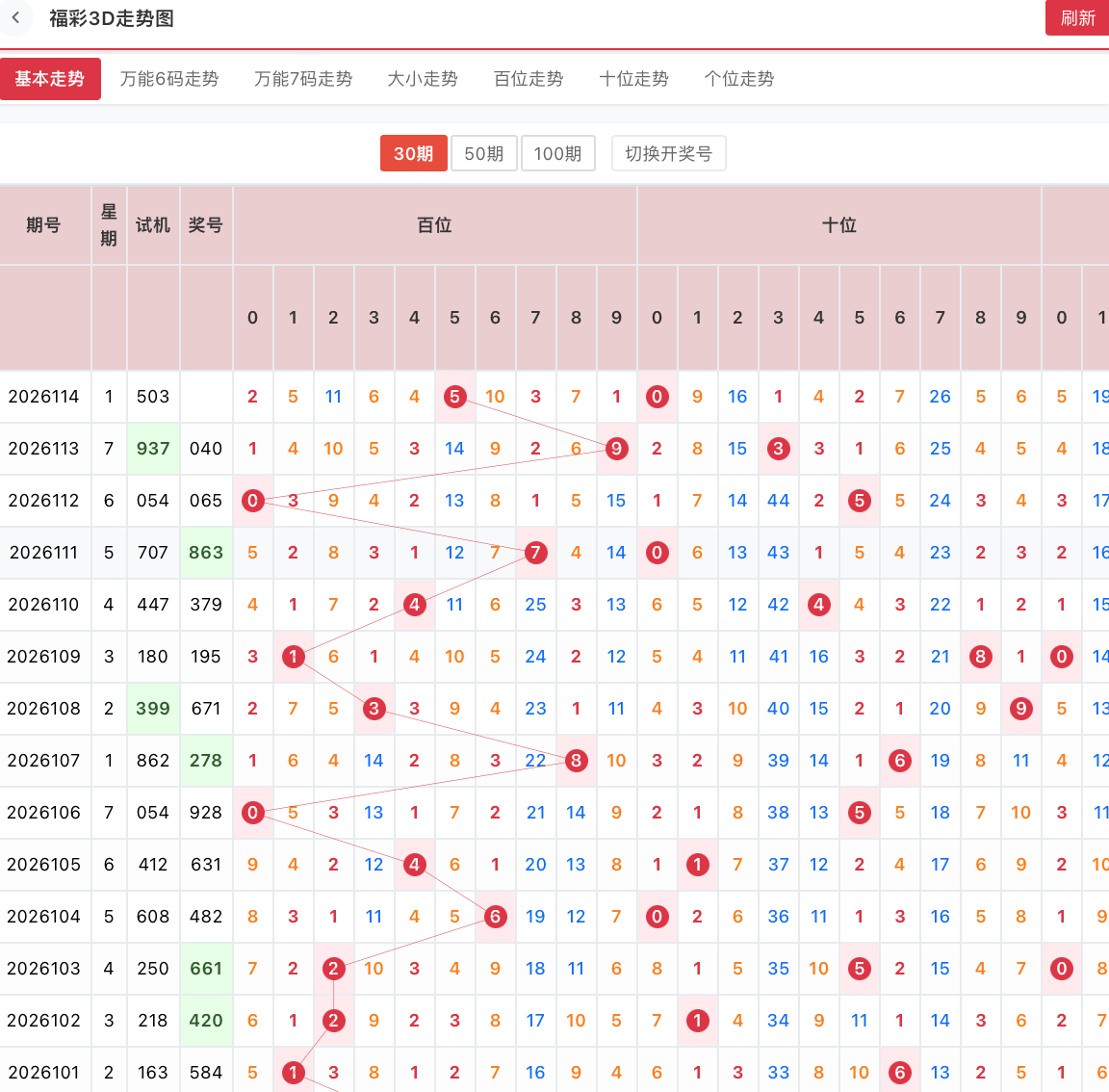This screenshot has height=1092, width=1109.
Task: Click issue number 2026112
Action: [44, 501]
